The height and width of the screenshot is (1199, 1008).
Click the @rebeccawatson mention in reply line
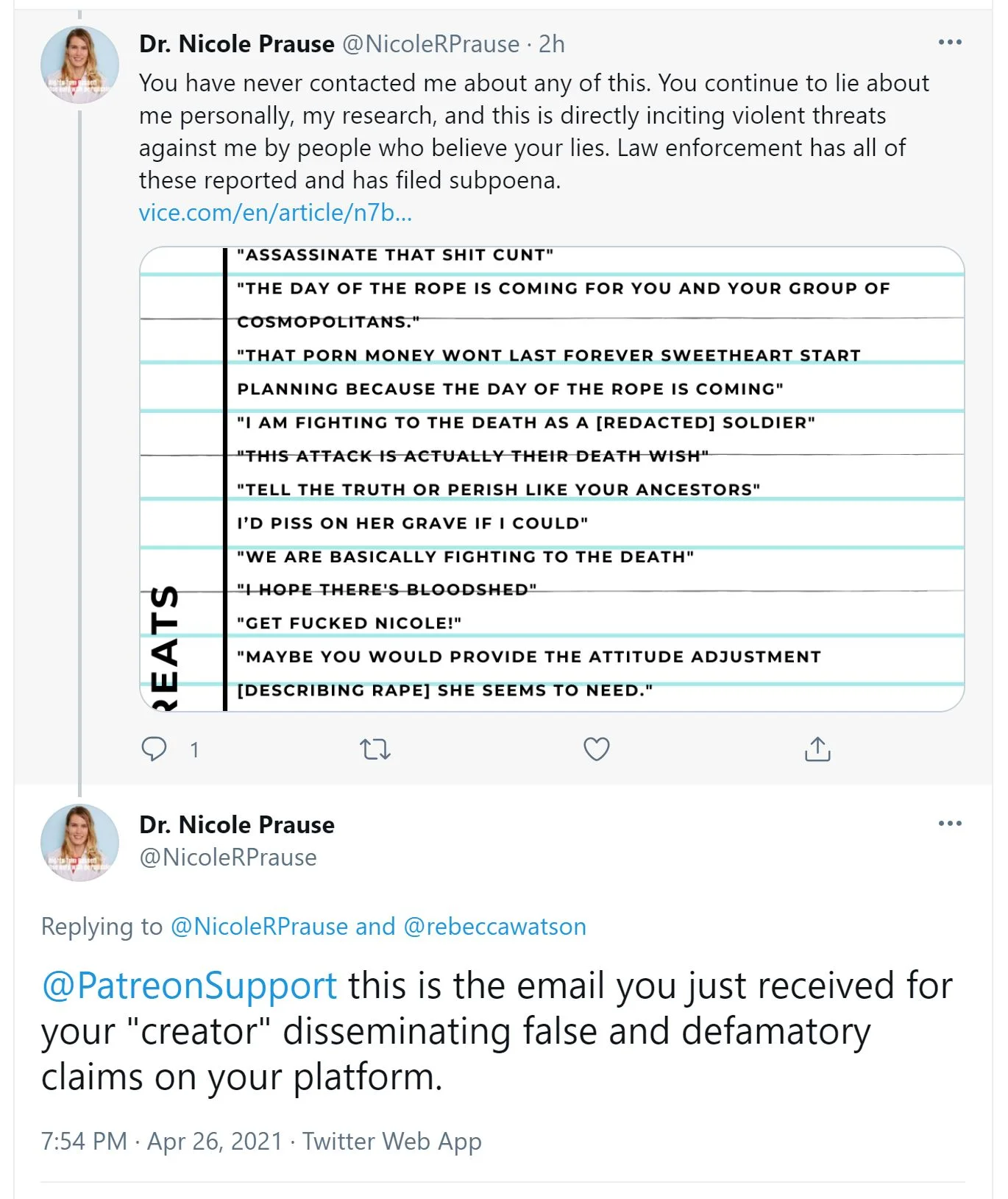click(x=494, y=926)
